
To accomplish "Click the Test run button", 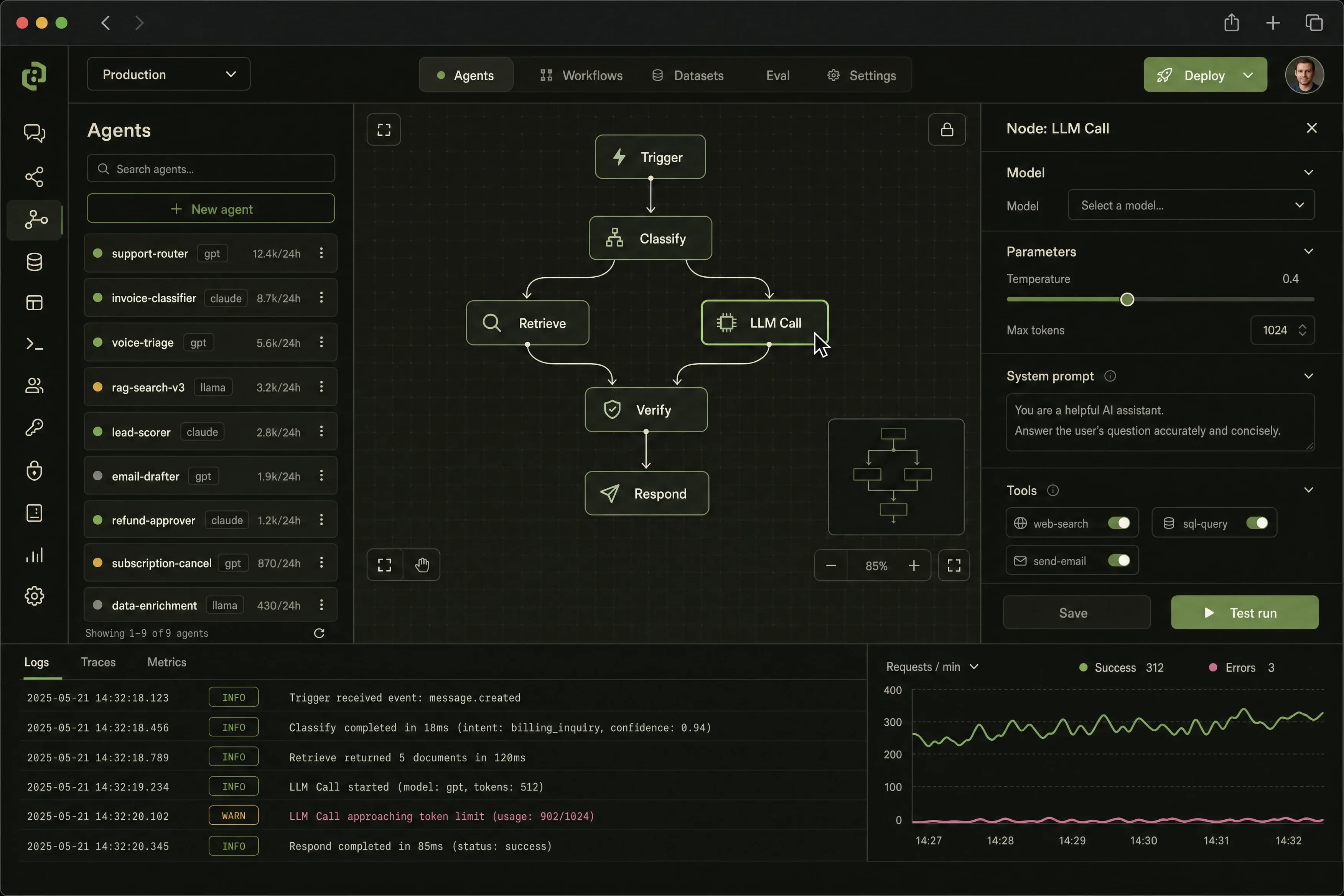I will (1245, 613).
